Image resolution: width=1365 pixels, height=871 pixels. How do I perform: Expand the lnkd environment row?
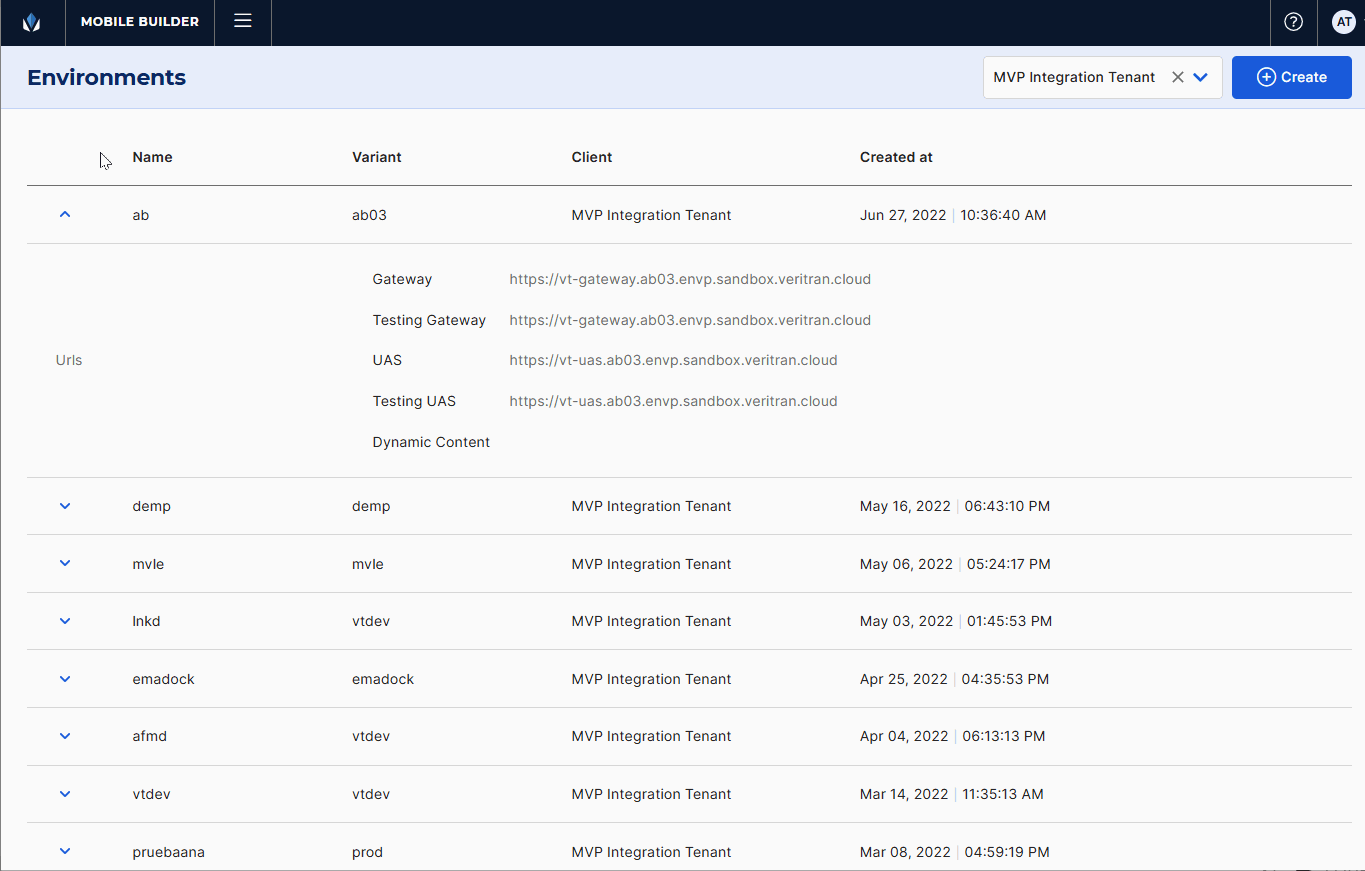[65, 621]
